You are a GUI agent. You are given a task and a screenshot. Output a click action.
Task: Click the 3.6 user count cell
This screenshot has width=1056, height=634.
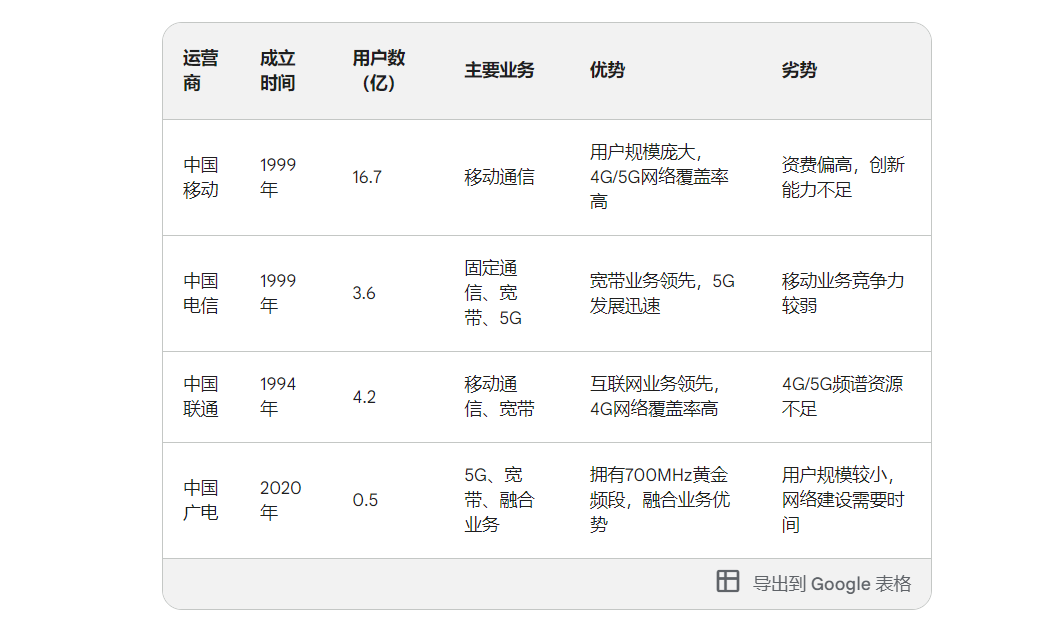coord(364,293)
